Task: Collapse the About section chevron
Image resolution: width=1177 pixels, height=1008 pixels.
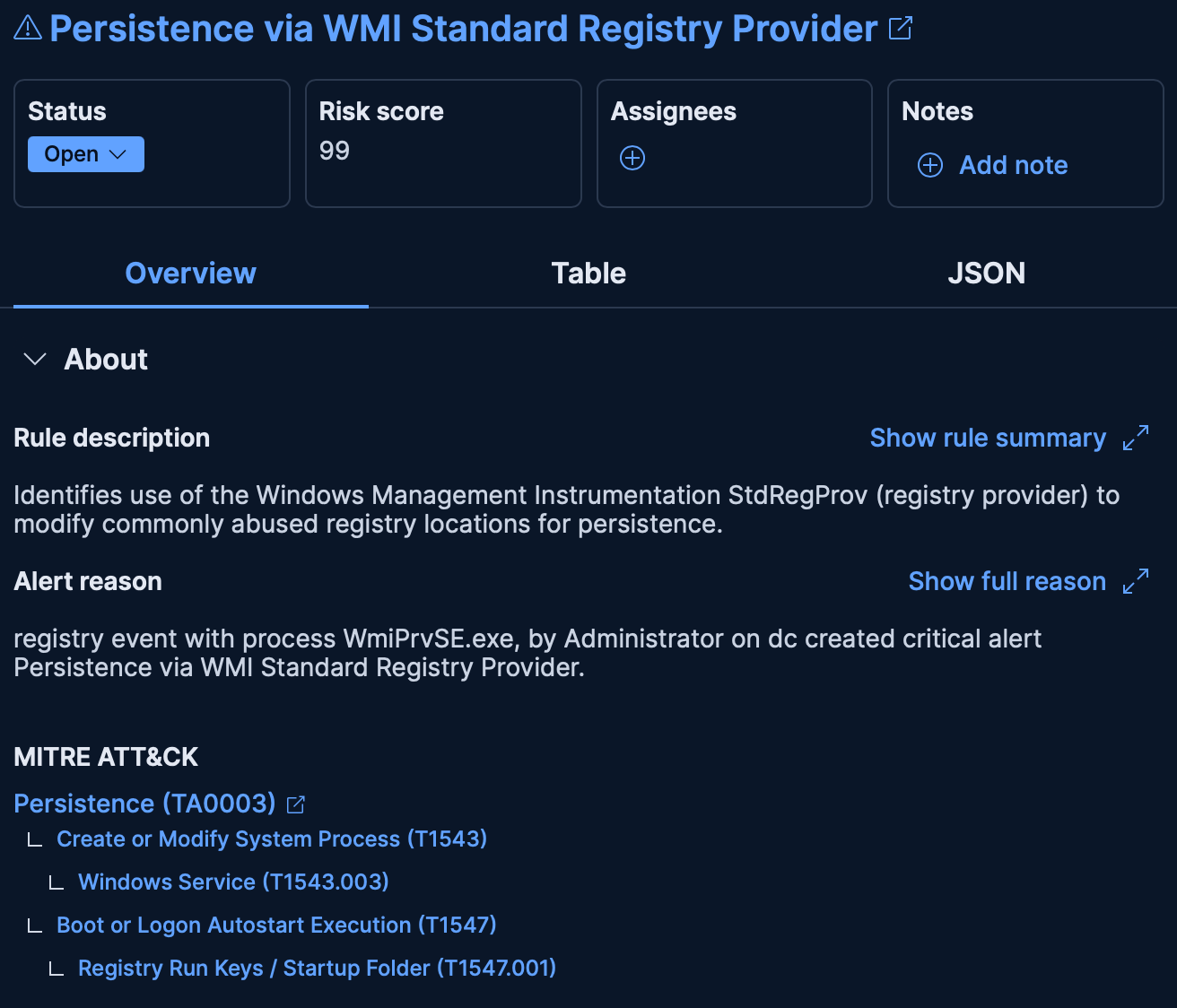Action: coord(35,360)
